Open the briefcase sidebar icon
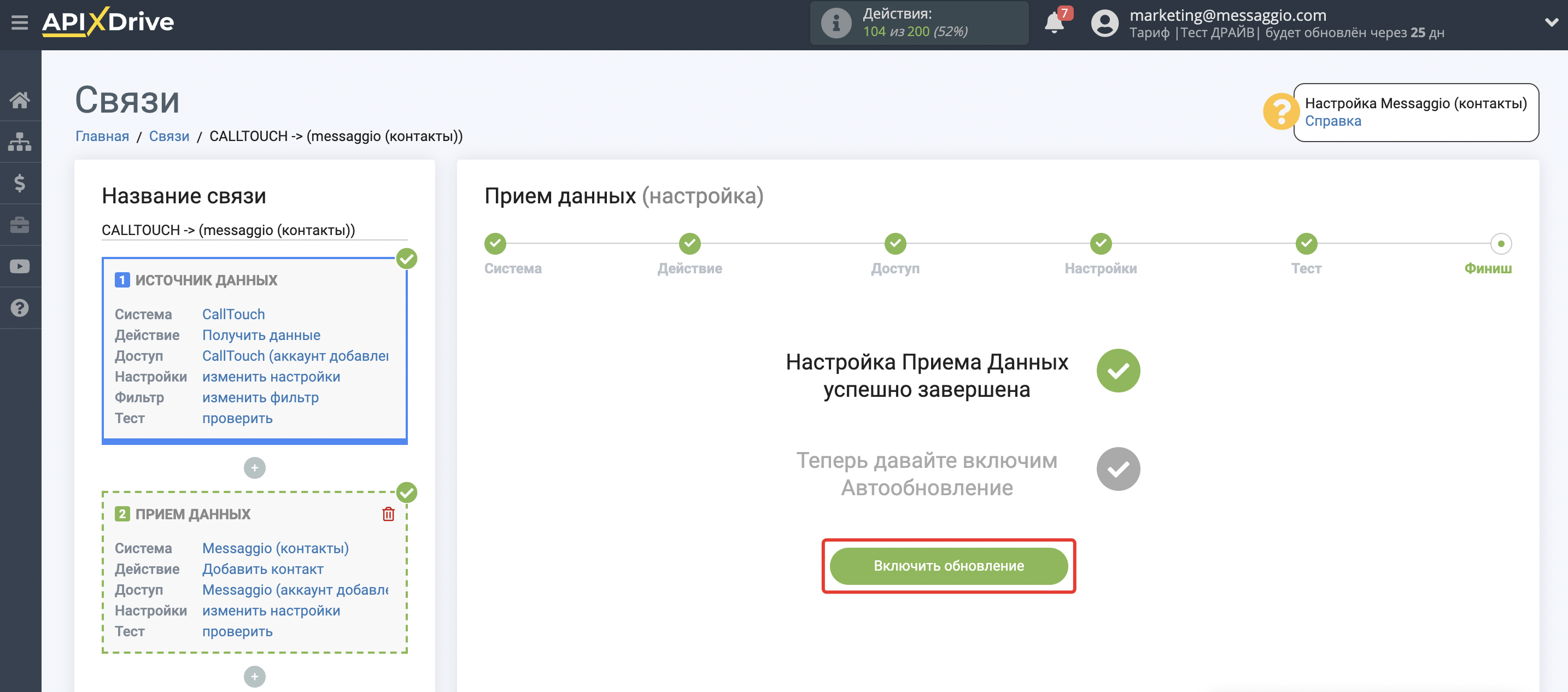 click(x=20, y=225)
